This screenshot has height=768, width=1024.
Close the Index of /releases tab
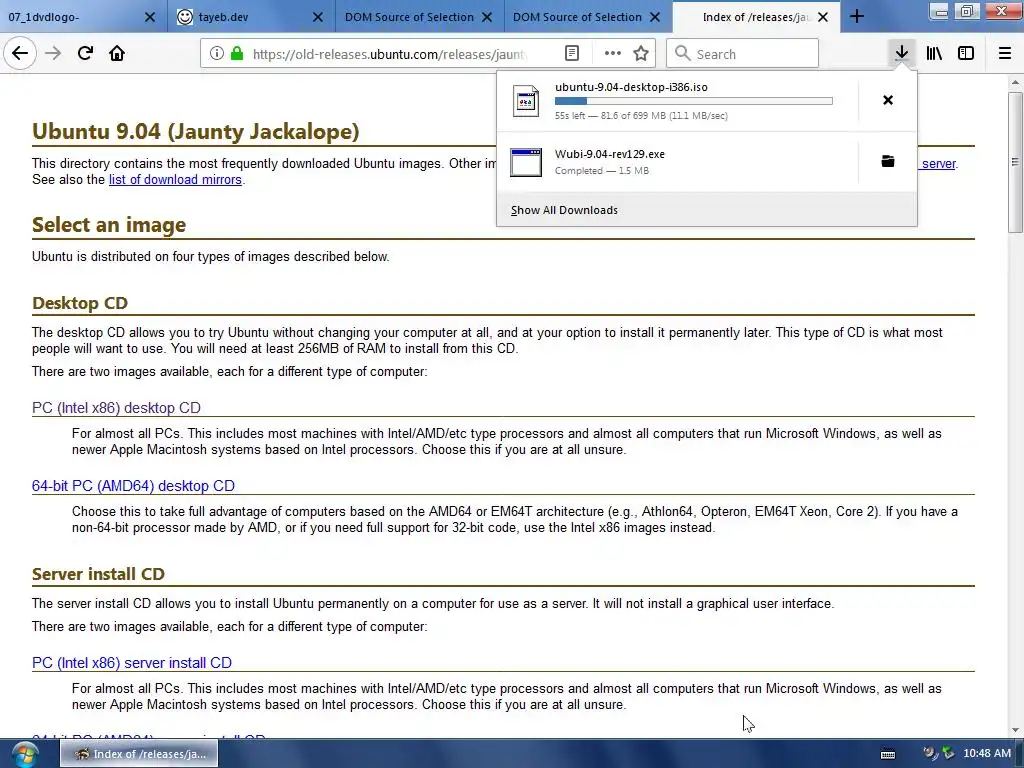[x=823, y=17]
